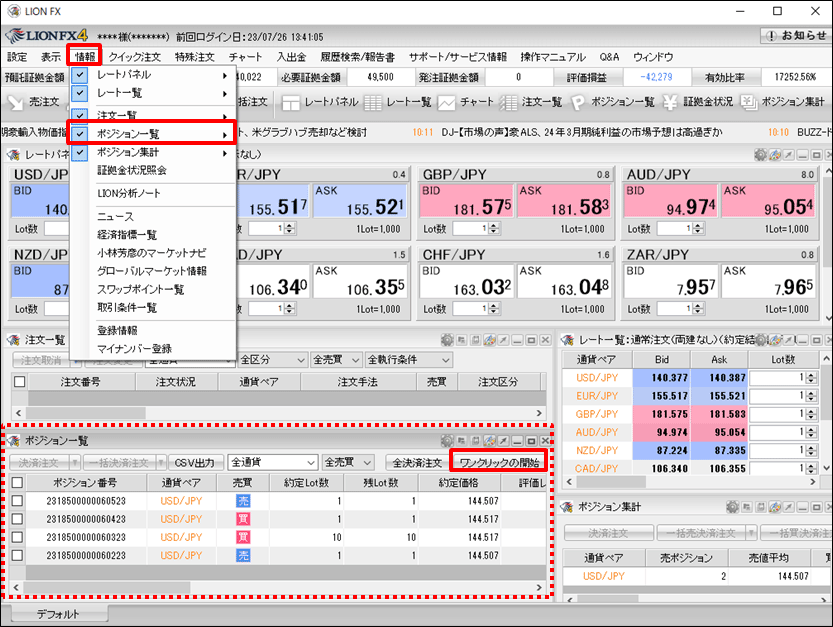Open 全執行条件 dropdown in 注文一覧
Screen dimensions: 833x627
[409, 360]
